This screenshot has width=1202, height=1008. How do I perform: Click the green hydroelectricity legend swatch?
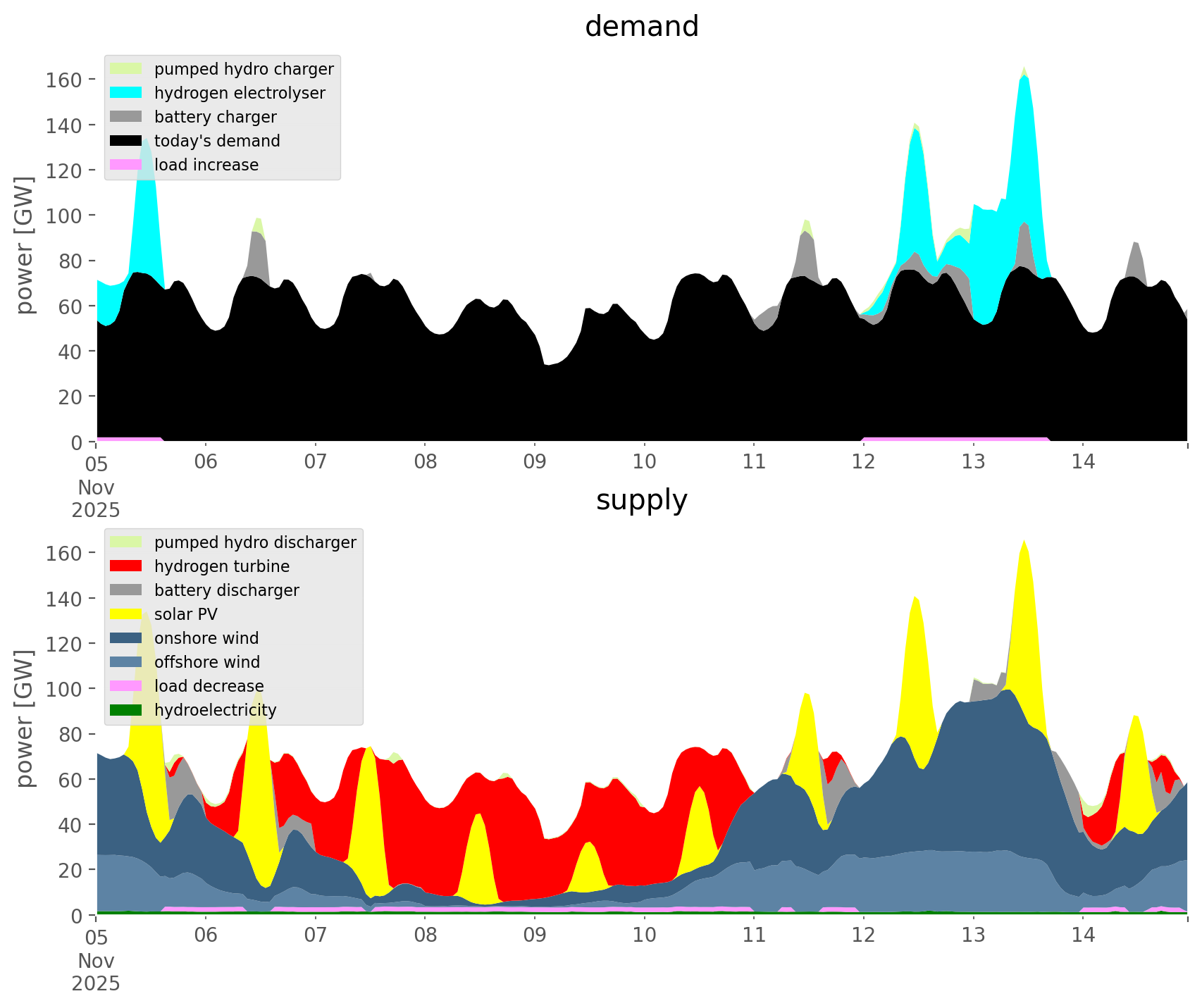coord(126,710)
